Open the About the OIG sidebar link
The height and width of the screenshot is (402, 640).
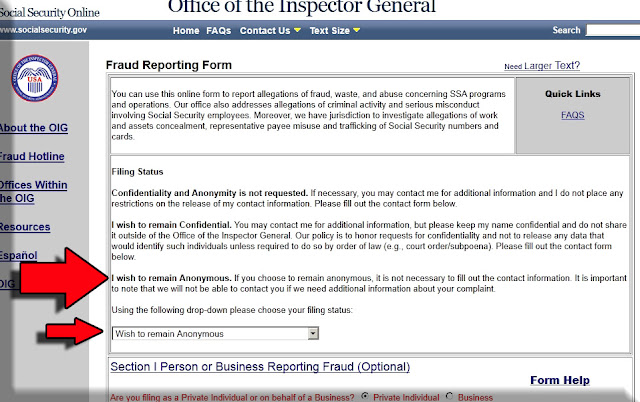(34, 128)
